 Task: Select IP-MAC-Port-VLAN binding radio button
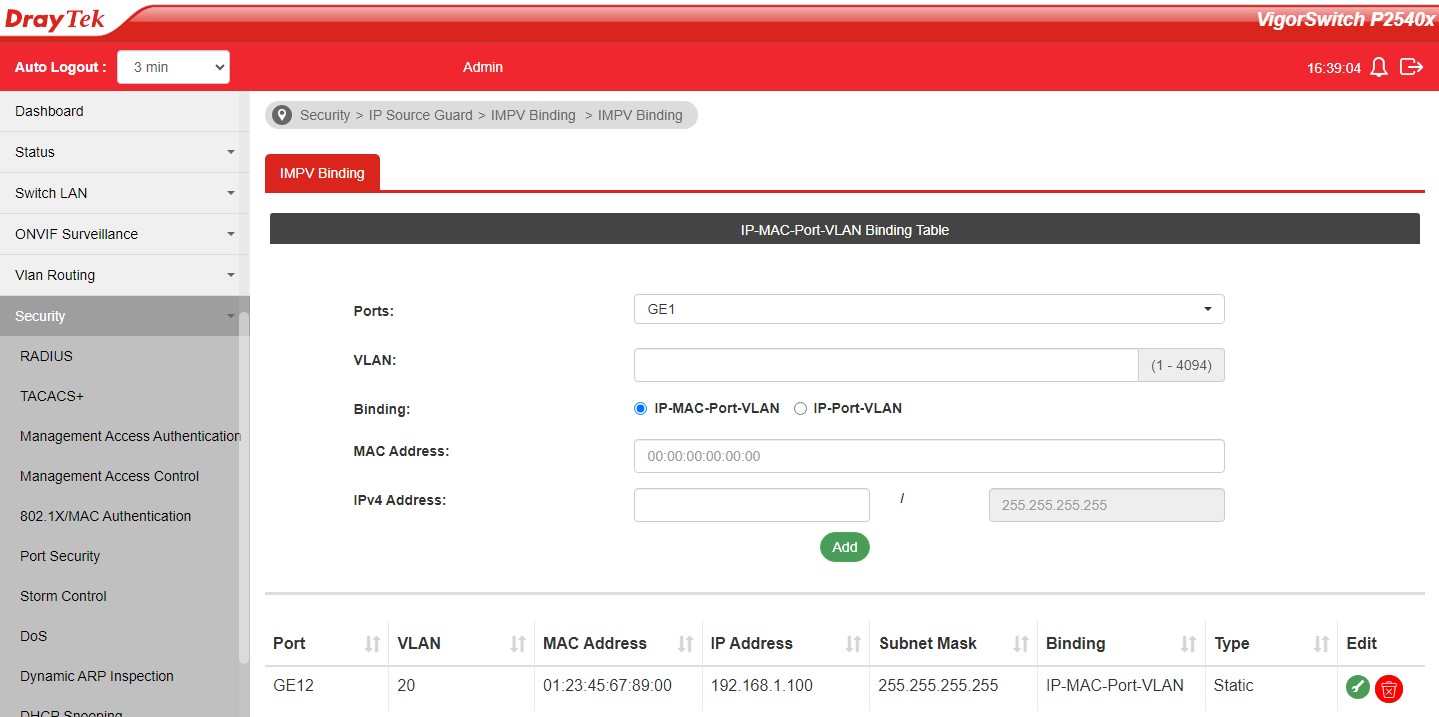click(x=641, y=408)
